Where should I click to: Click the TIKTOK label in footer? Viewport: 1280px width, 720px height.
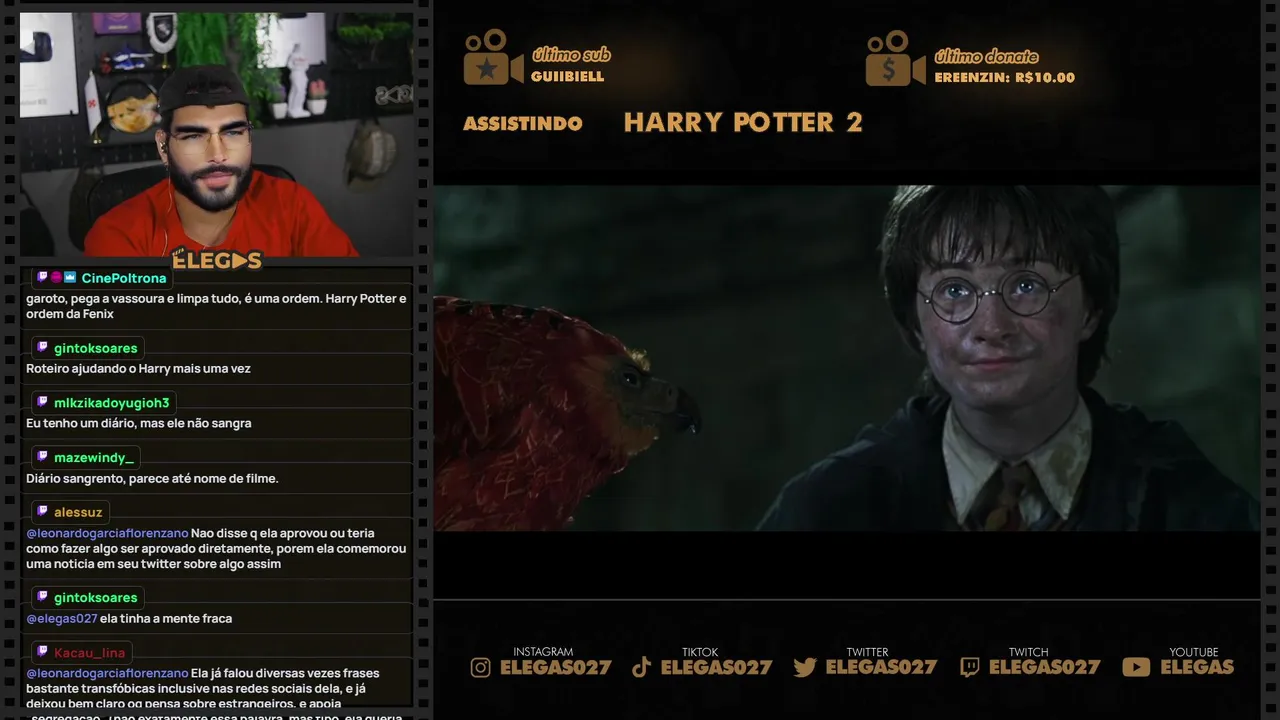[x=700, y=652]
